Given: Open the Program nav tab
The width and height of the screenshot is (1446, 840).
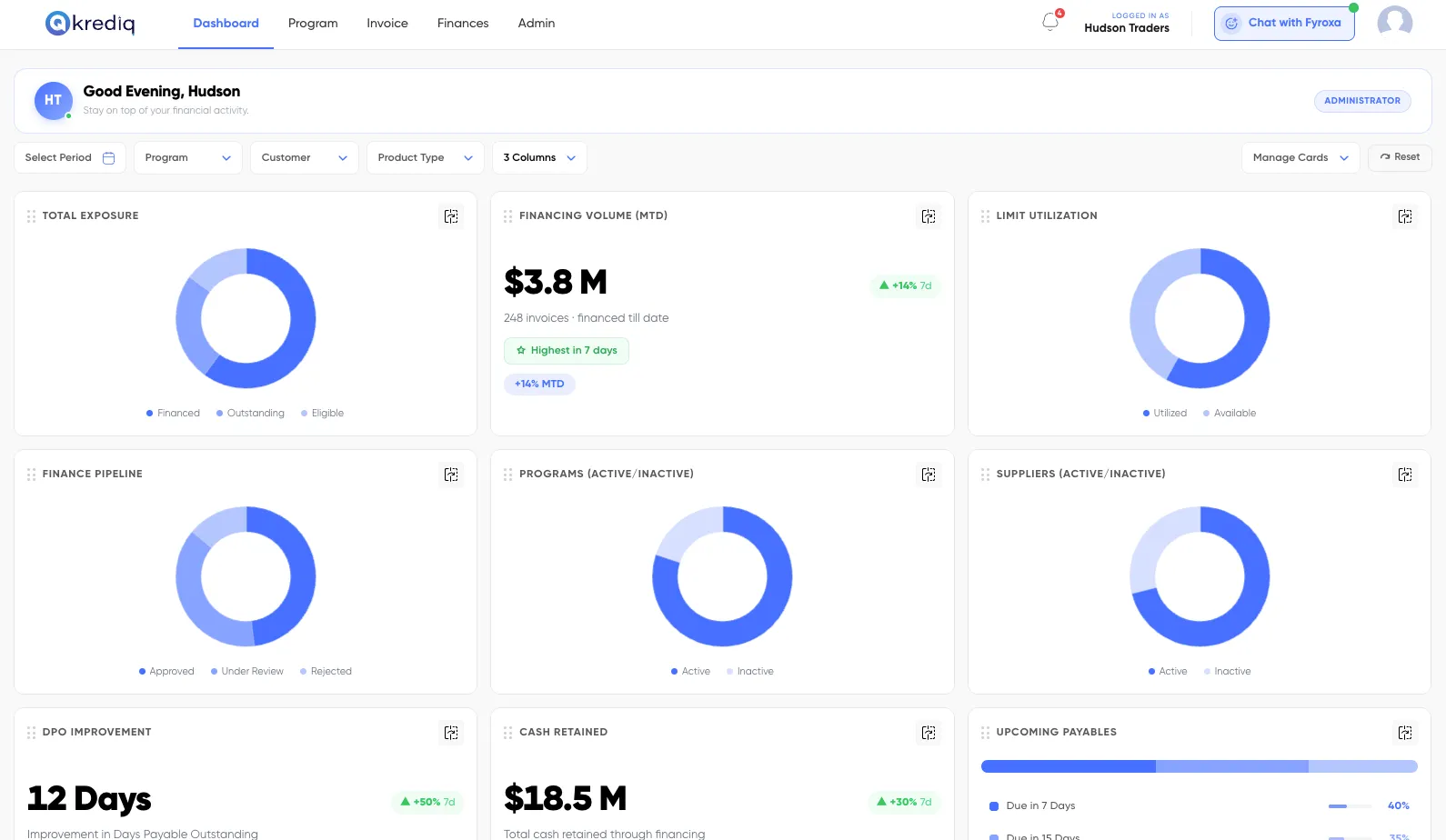Looking at the screenshot, I should pos(313,24).
